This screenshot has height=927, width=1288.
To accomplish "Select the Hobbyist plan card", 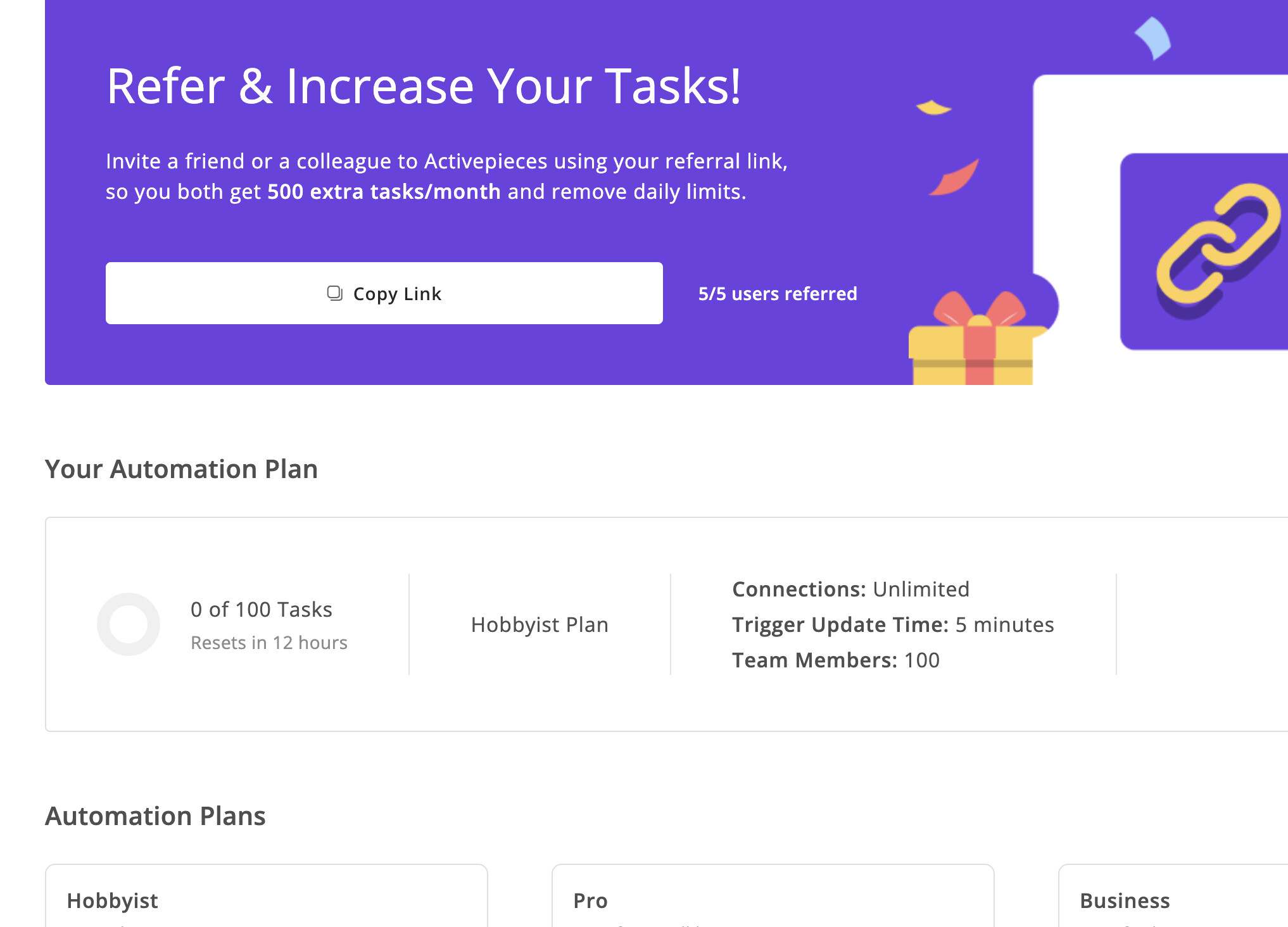I will point(266,895).
